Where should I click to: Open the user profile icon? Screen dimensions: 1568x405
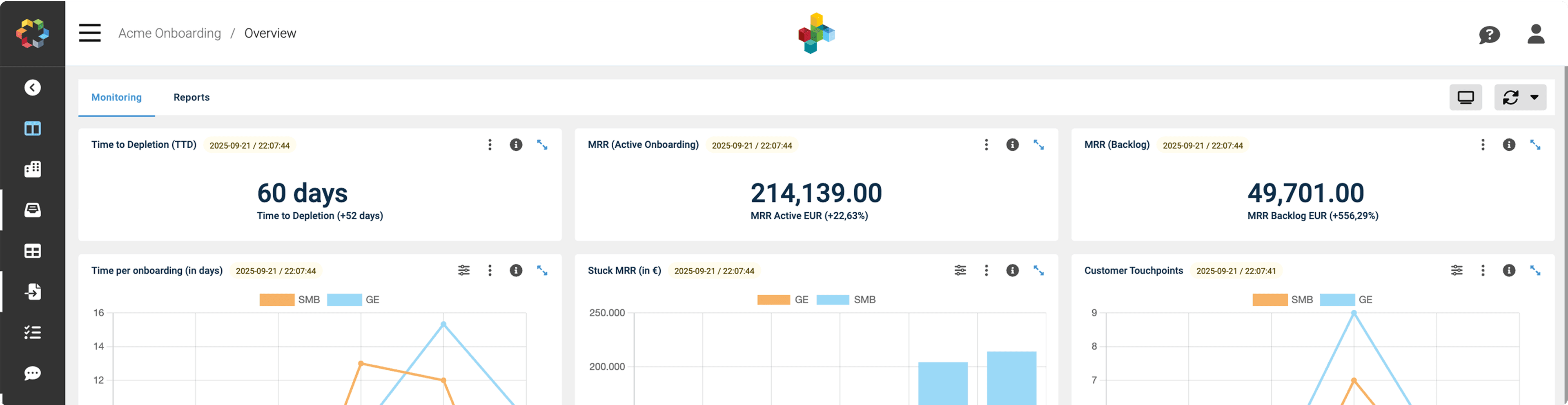[x=1535, y=34]
